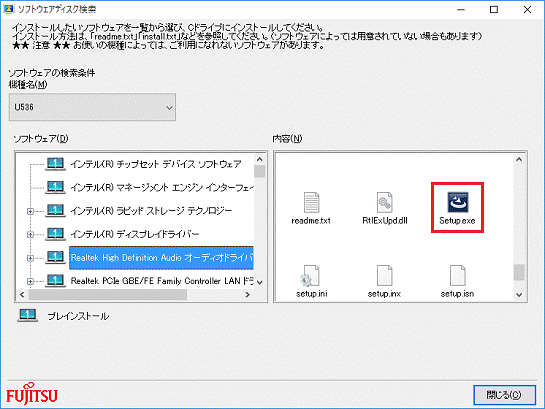Screen dimensions: 545x409
Task: Select the readme.txt file icon
Action: click(311, 202)
